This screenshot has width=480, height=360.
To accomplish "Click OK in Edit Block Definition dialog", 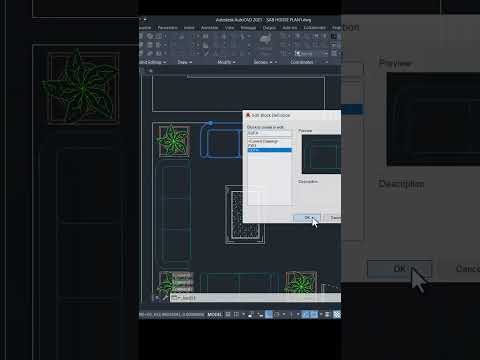I will tap(307, 218).
